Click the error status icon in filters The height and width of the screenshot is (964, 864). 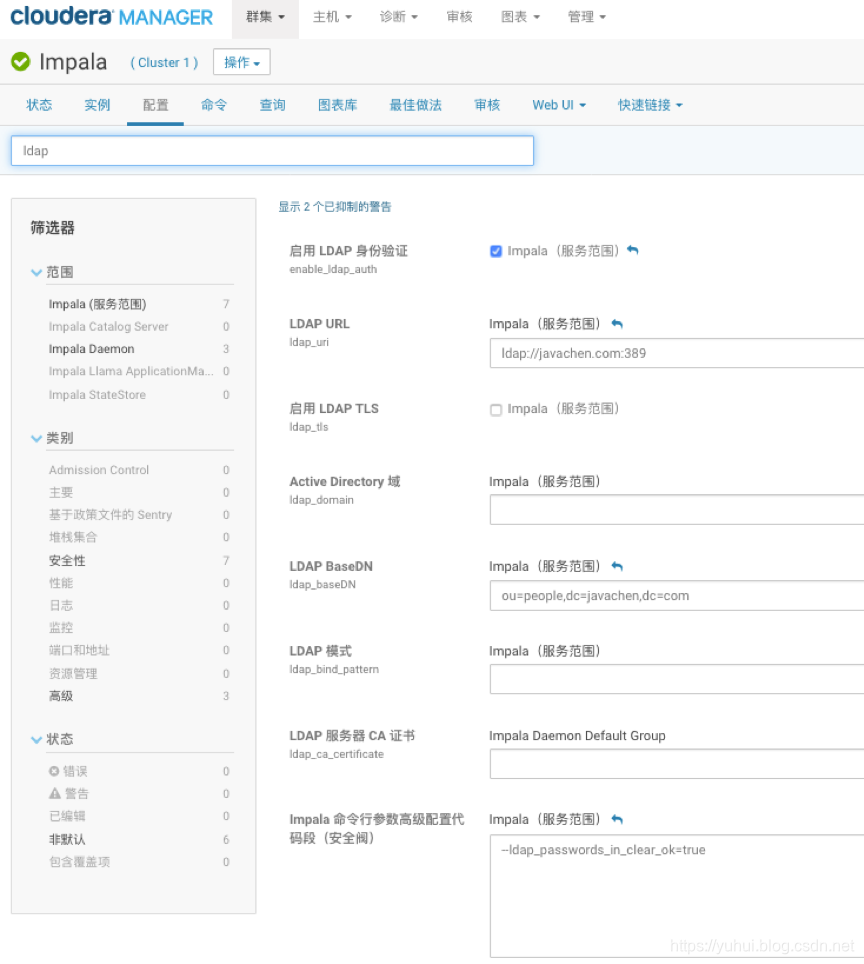coord(54,771)
